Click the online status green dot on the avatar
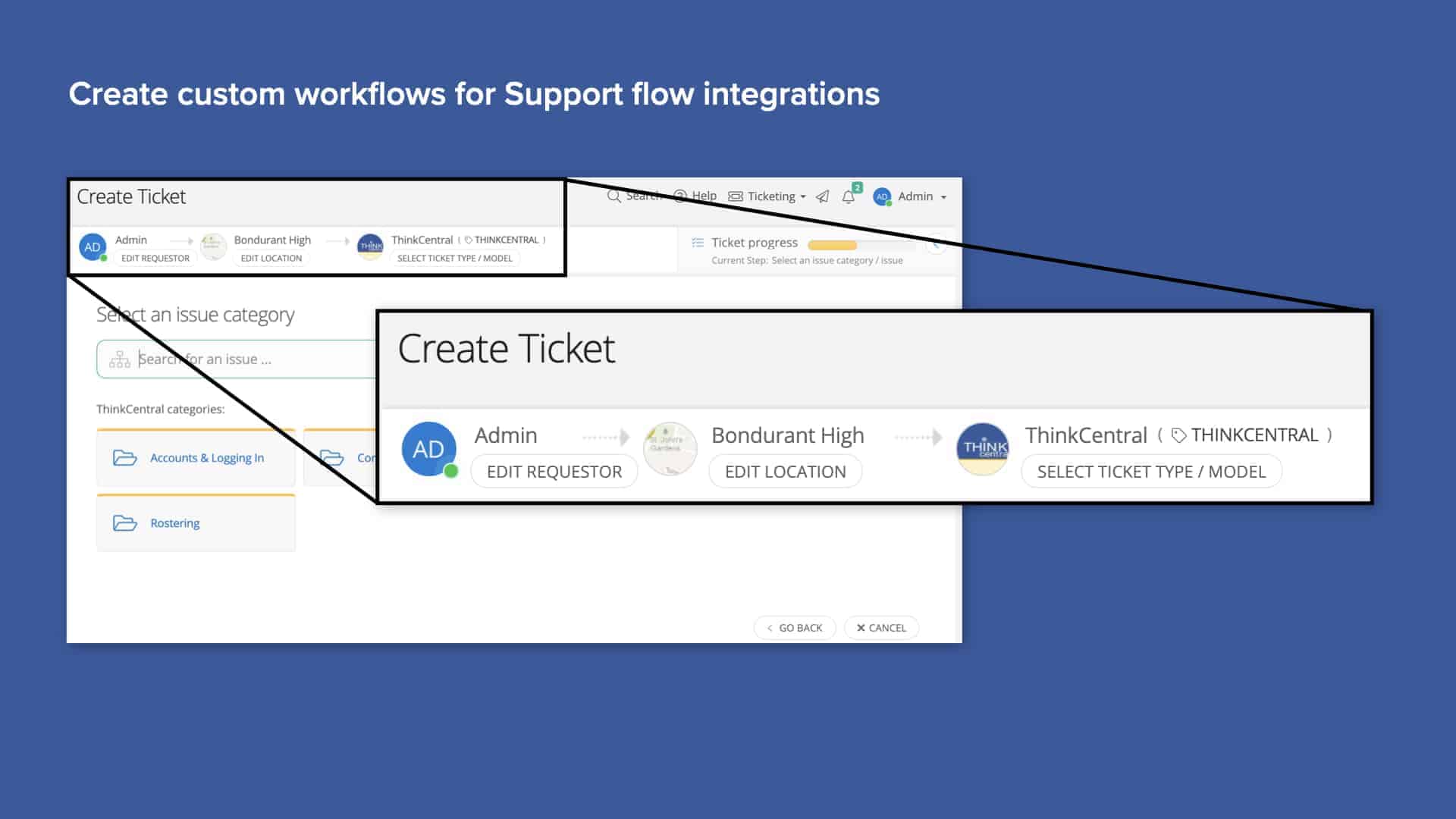1456x819 pixels. tap(453, 470)
